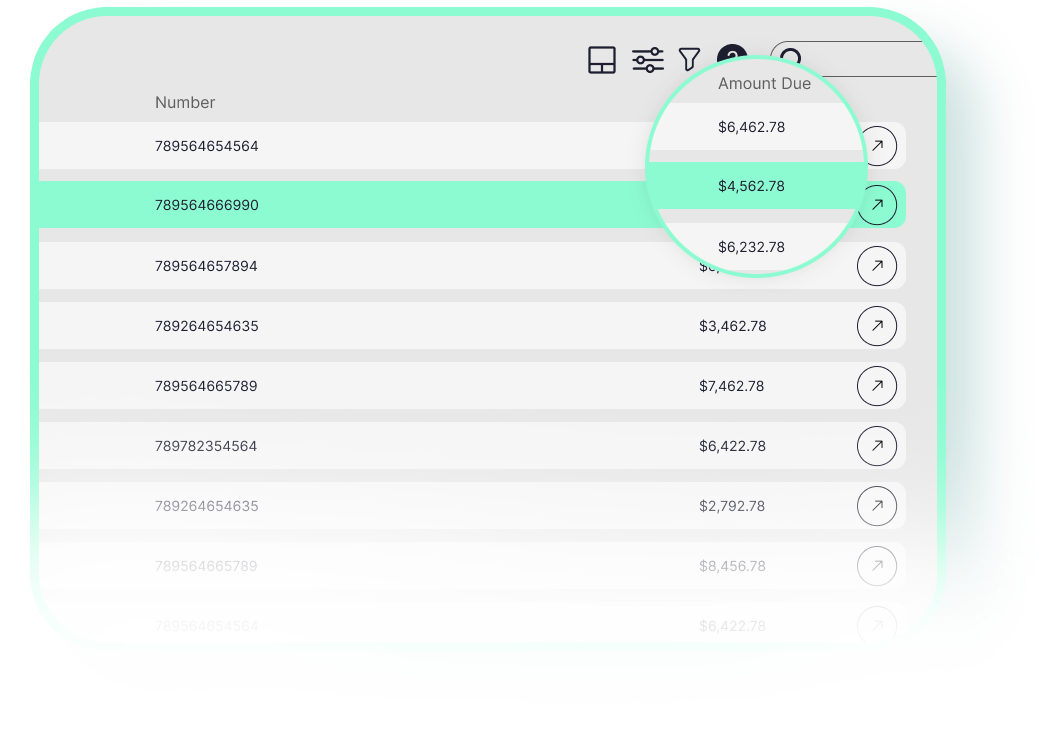Open details arrow for invoice 789564657894
Image resolution: width=1062 pixels, height=752 pixels.
(x=877, y=266)
